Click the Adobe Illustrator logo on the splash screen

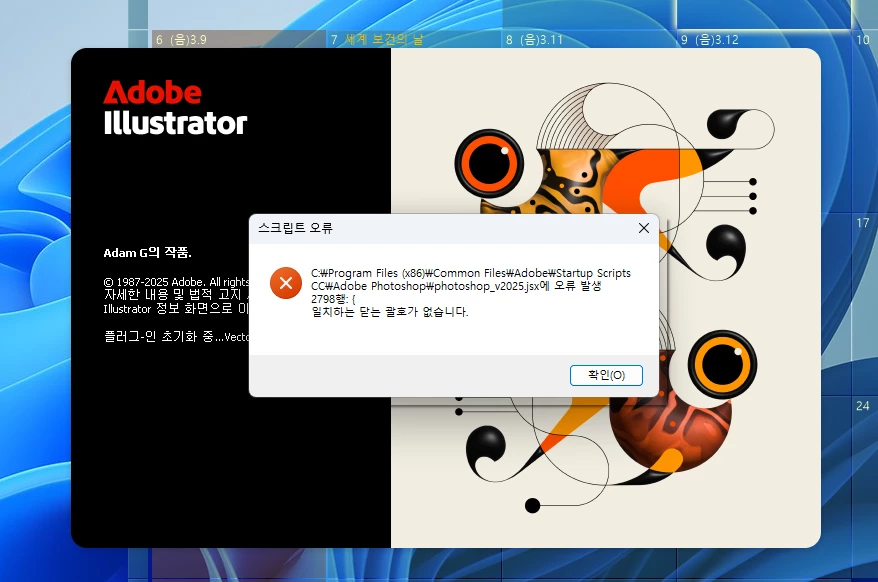point(175,108)
